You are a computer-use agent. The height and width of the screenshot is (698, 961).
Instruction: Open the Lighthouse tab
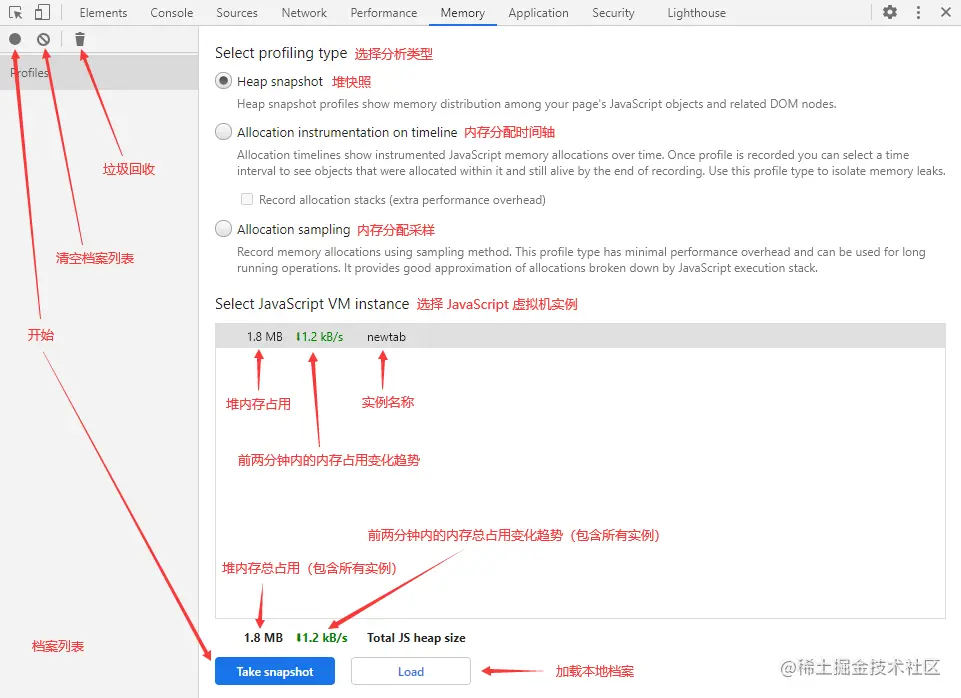tap(696, 13)
